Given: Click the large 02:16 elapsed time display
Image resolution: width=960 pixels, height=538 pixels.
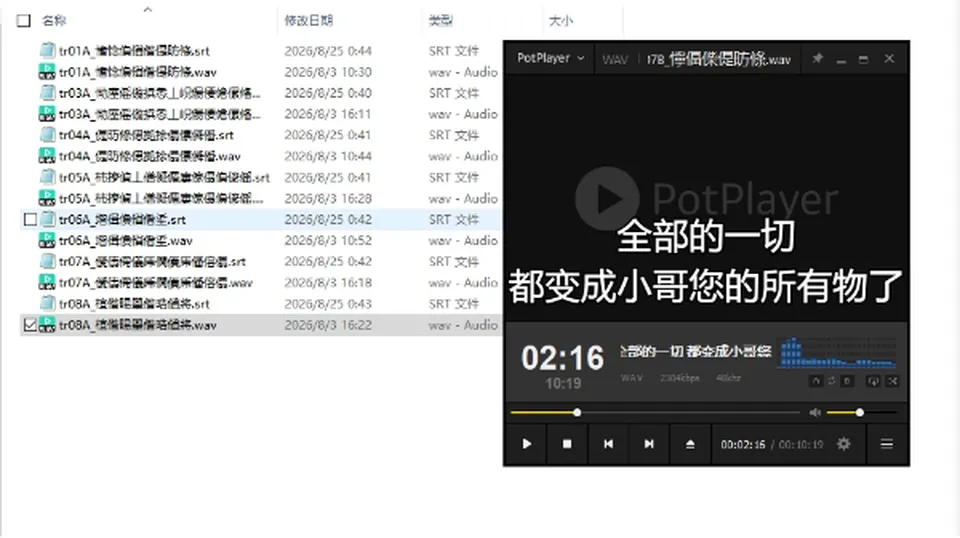Looking at the screenshot, I should click(563, 357).
